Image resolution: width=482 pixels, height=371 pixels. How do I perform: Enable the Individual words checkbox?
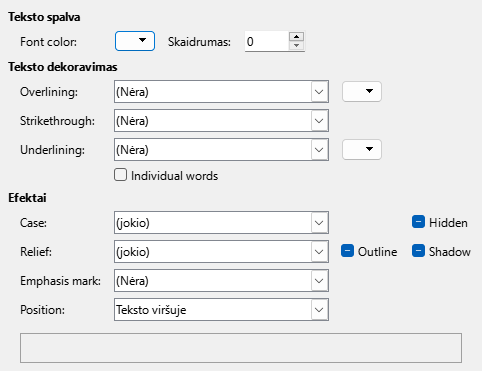tap(120, 175)
